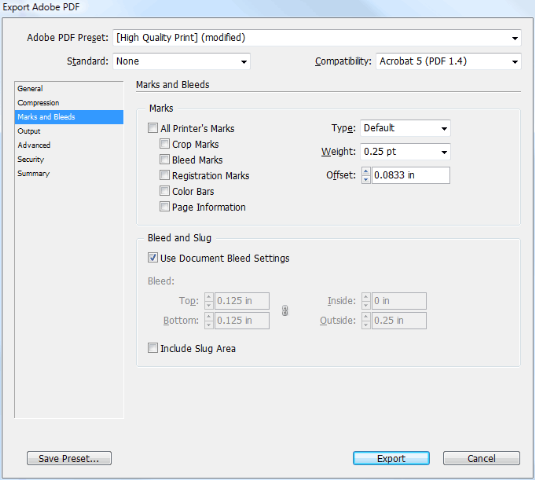Screen dimensions: 535x480
Task: Toggle the bleed link chain icon
Action: tap(285, 311)
